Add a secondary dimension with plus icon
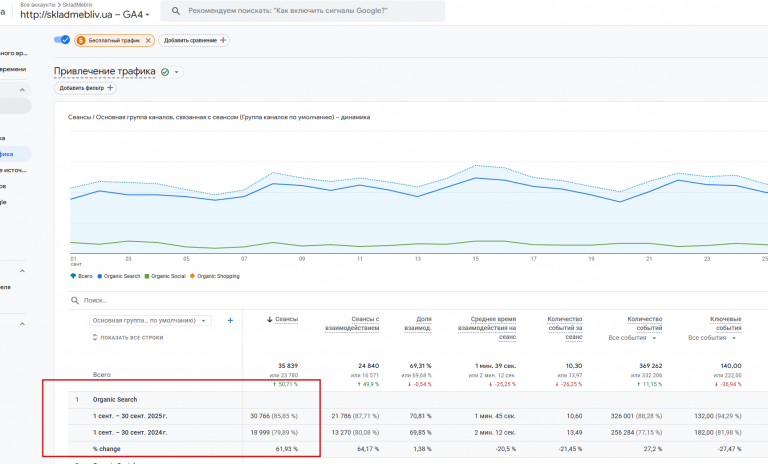This screenshot has height=464, width=768. click(x=230, y=320)
